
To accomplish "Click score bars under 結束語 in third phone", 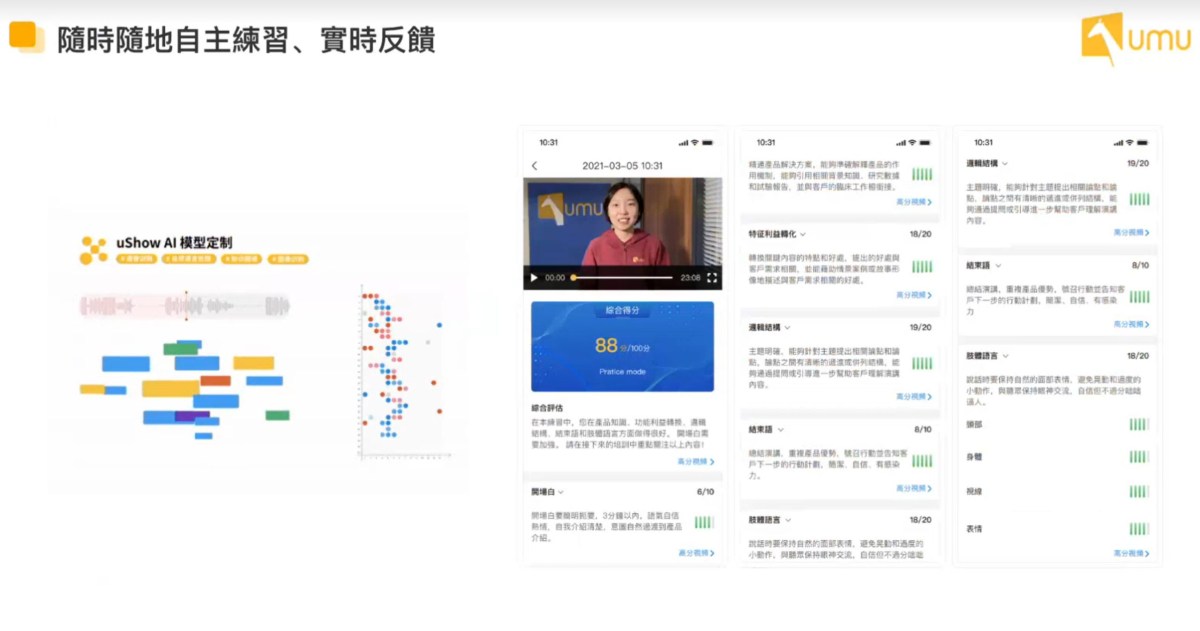I will [1139, 297].
